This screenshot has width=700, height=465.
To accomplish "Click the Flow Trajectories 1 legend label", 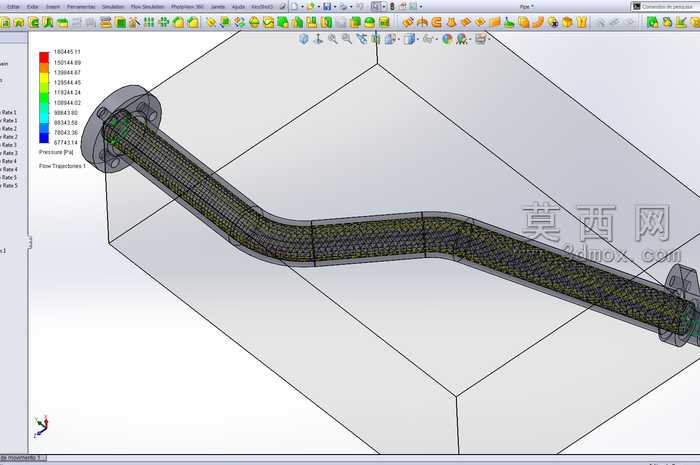I will (x=62, y=166).
